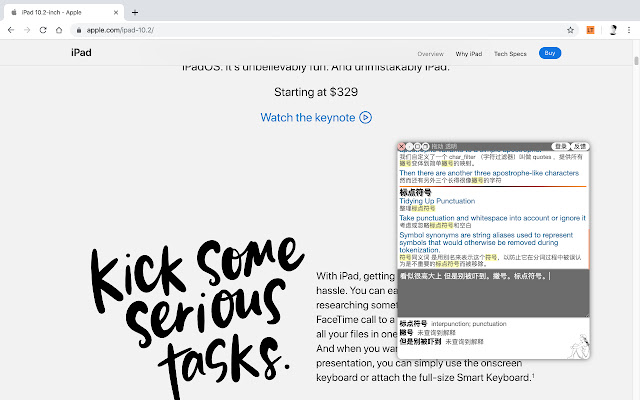The height and width of the screenshot is (400, 640).
Task: Click the site lock icon in address bar
Action: coord(79,30)
